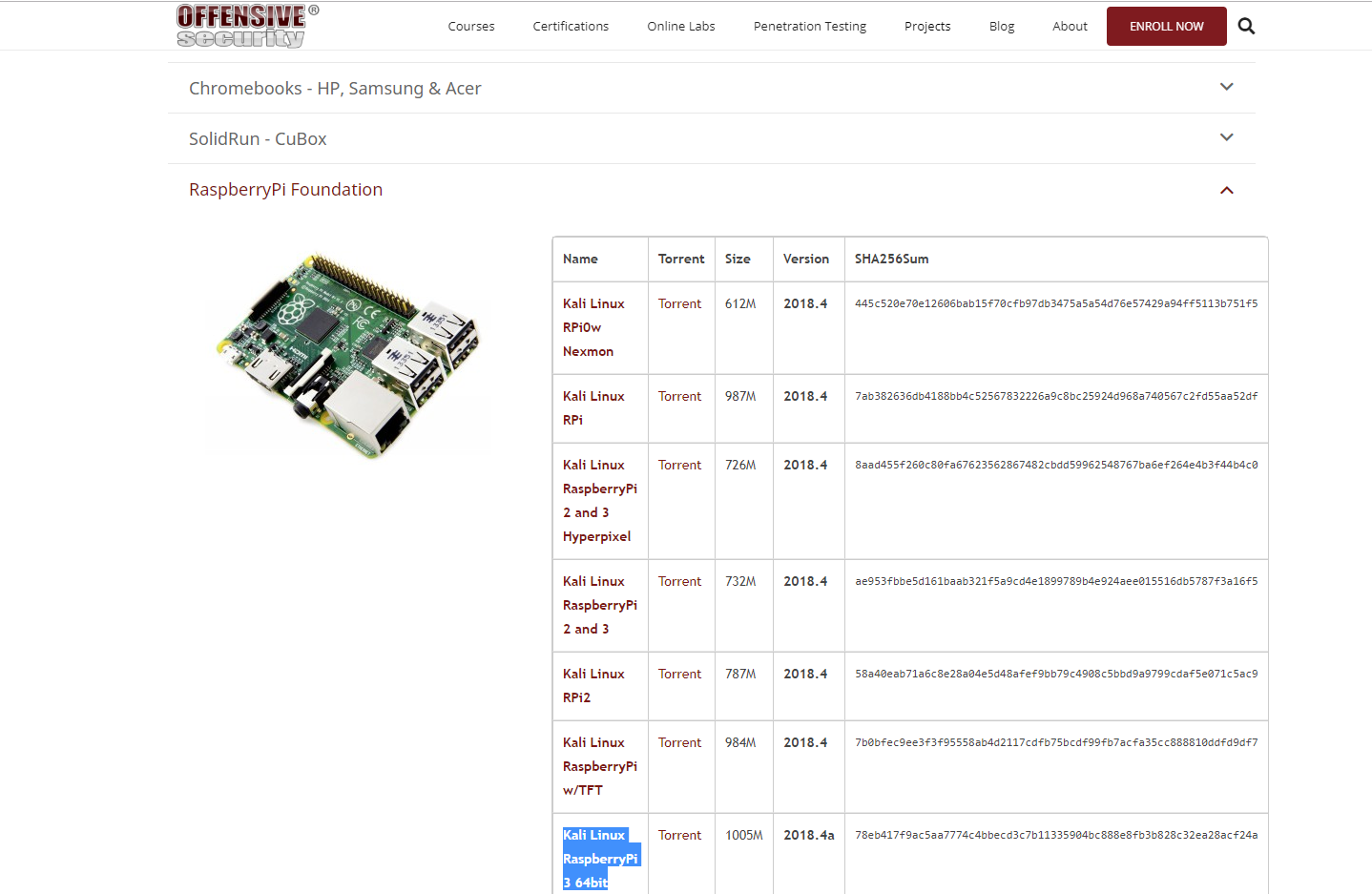Image resolution: width=1372 pixels, height=894 pixels.
Task: Open Kali Linux RaspberryPi 2 and 3 Hyperpixel
Action: tap(600, 500)
